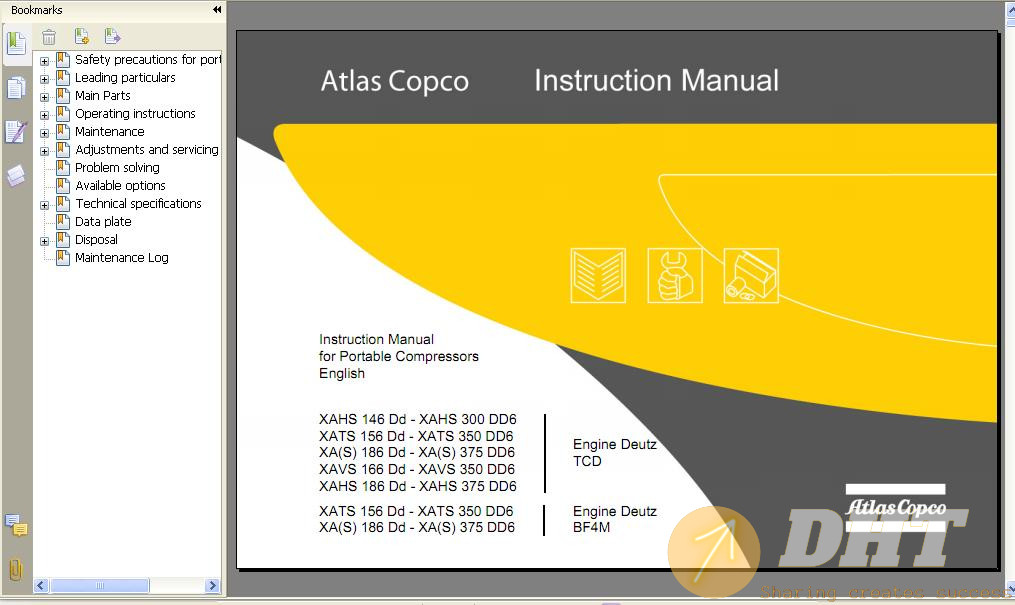Image resolution: width=1015 pixels, height=605 pixels.
Task: Click 'XAVS 166 Dd - XAVS 350 DD6' line
Action: pyautogui.click(x=417, y=469)
